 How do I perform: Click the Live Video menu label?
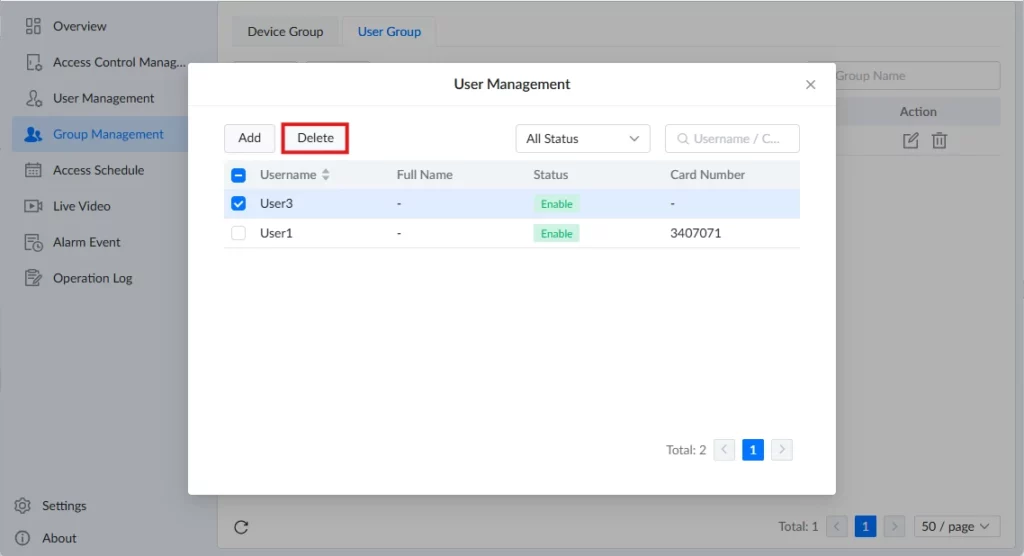(x=82, y=206)
